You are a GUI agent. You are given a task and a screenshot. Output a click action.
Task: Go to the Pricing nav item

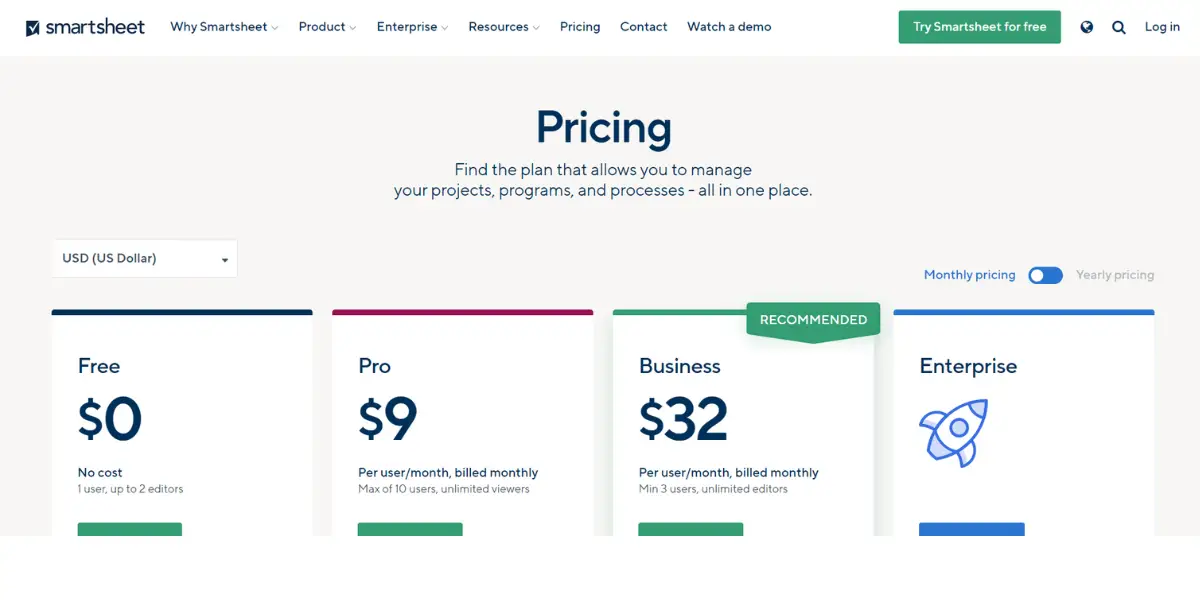[580, 27]
